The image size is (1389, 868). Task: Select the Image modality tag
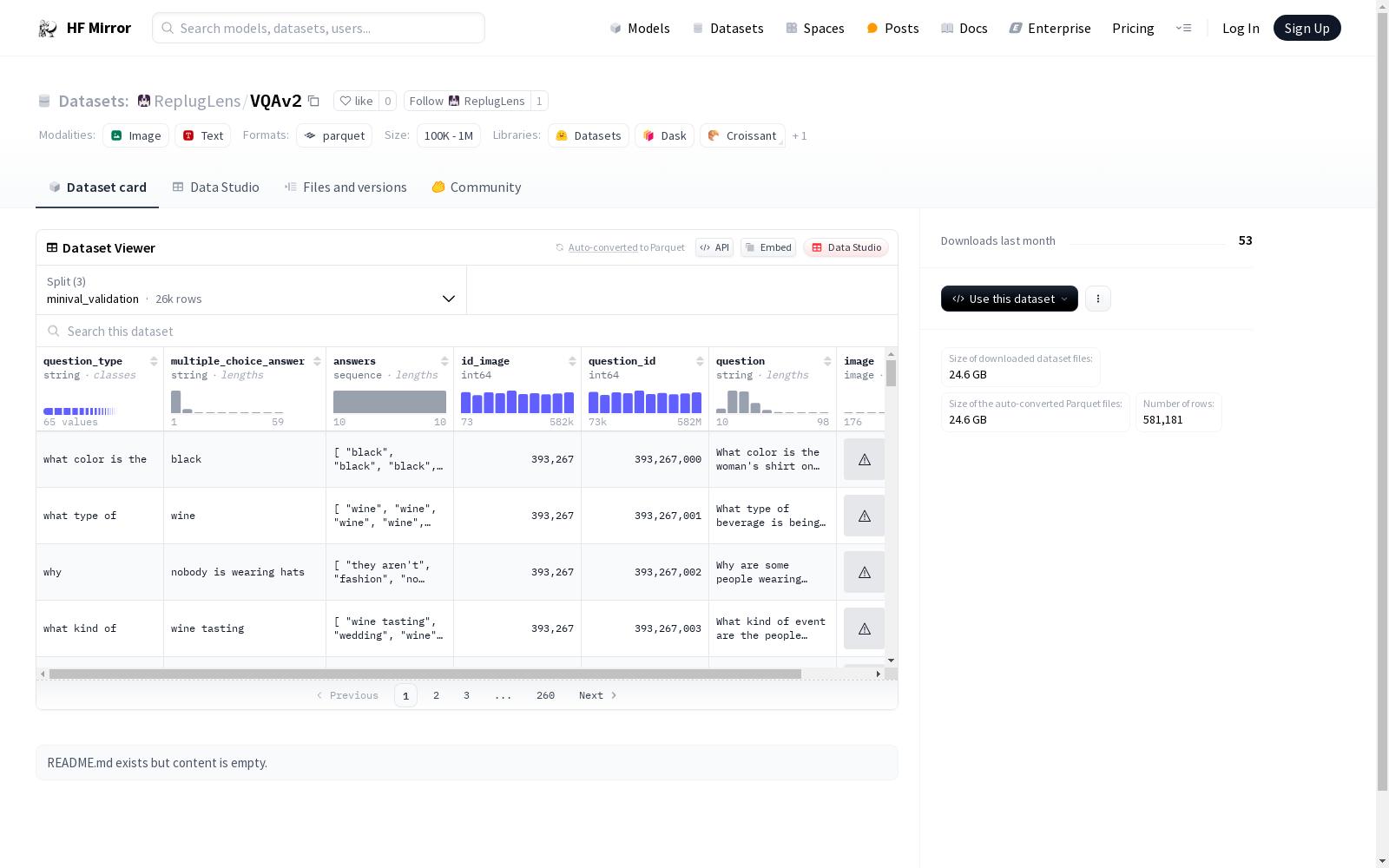pos(136,135)
